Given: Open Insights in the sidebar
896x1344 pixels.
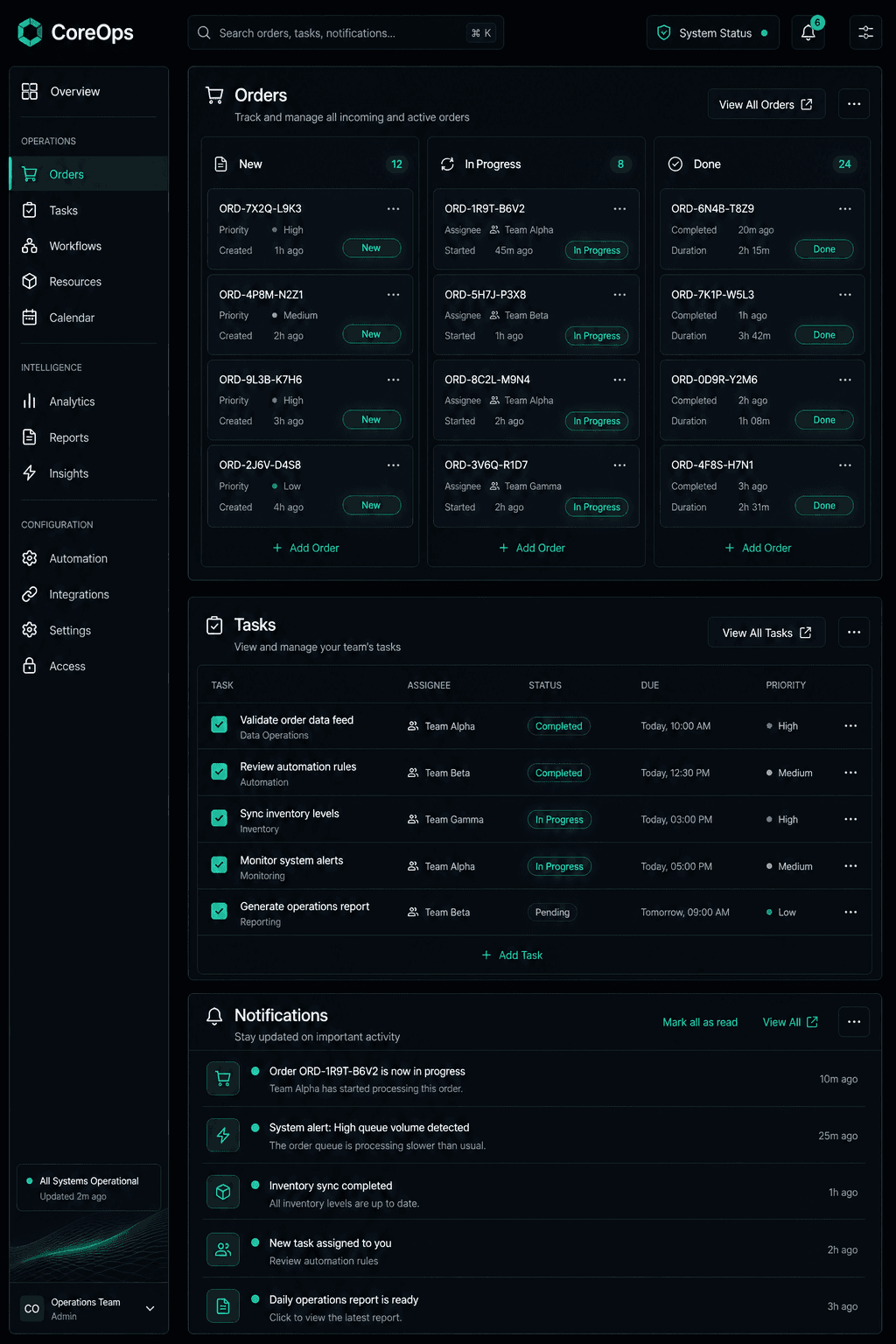Looking at the screenshot, I should tap(88, 473).
